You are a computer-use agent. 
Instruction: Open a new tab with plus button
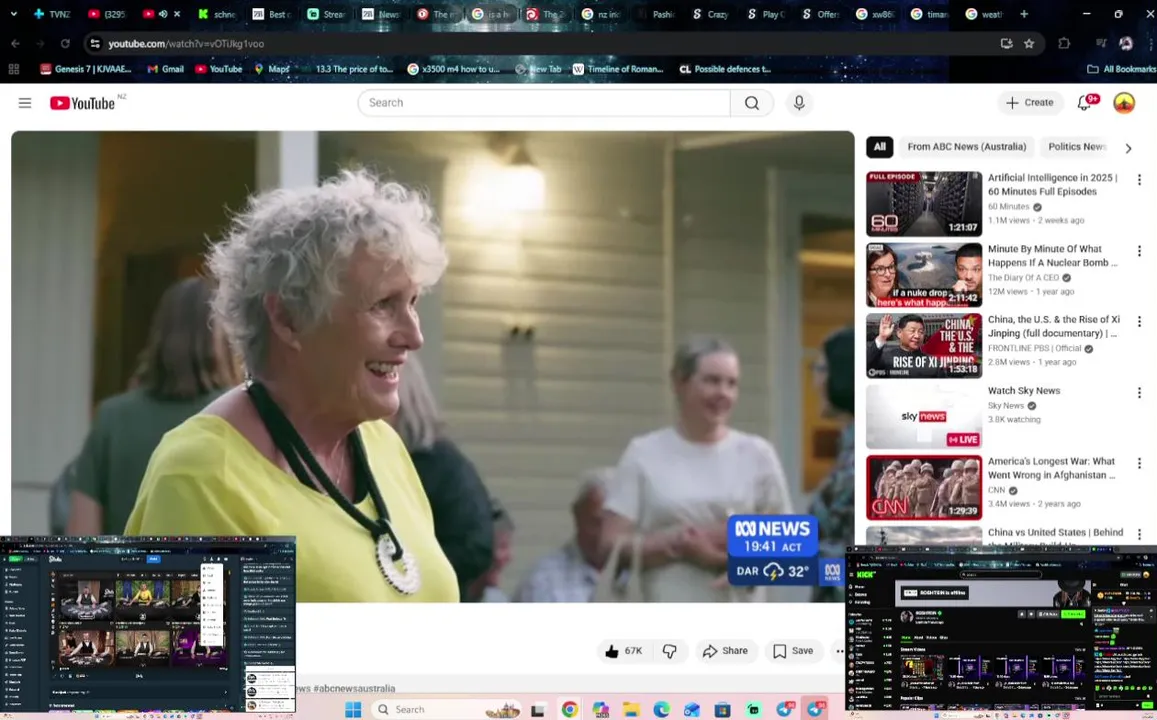click(1023, 14)
